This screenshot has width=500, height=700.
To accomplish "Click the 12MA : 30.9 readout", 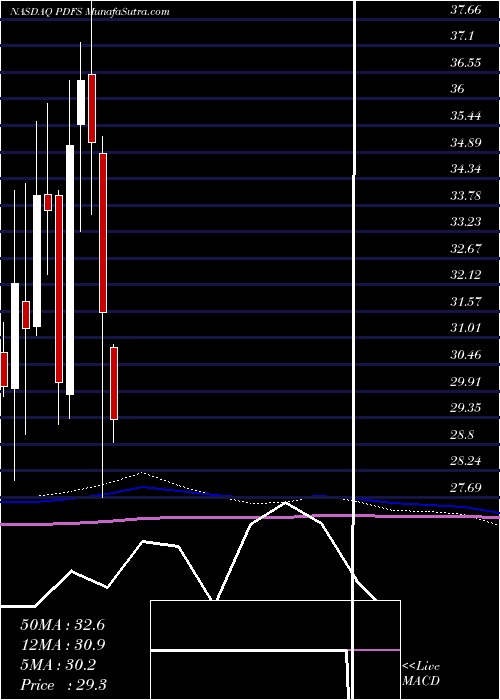I will click(62, 645).
